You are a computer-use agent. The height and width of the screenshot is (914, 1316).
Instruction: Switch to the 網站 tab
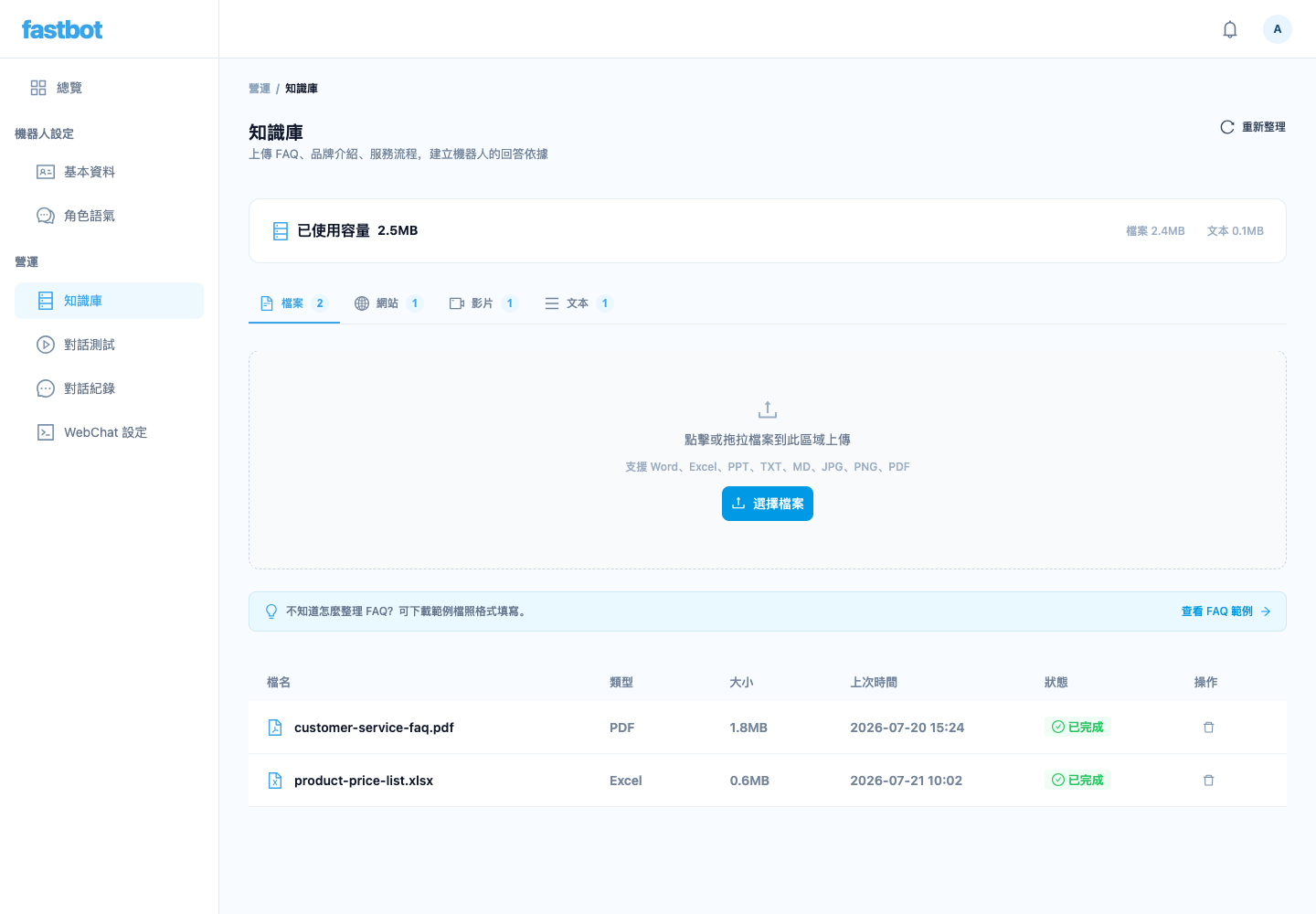click(x=388, y=303)
